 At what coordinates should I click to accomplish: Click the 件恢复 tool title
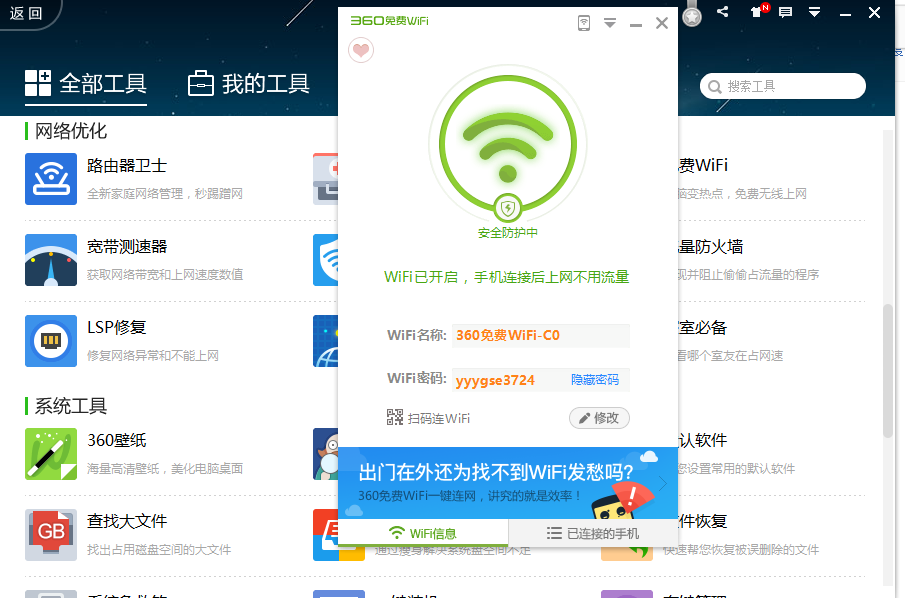(x=702, y=521)
